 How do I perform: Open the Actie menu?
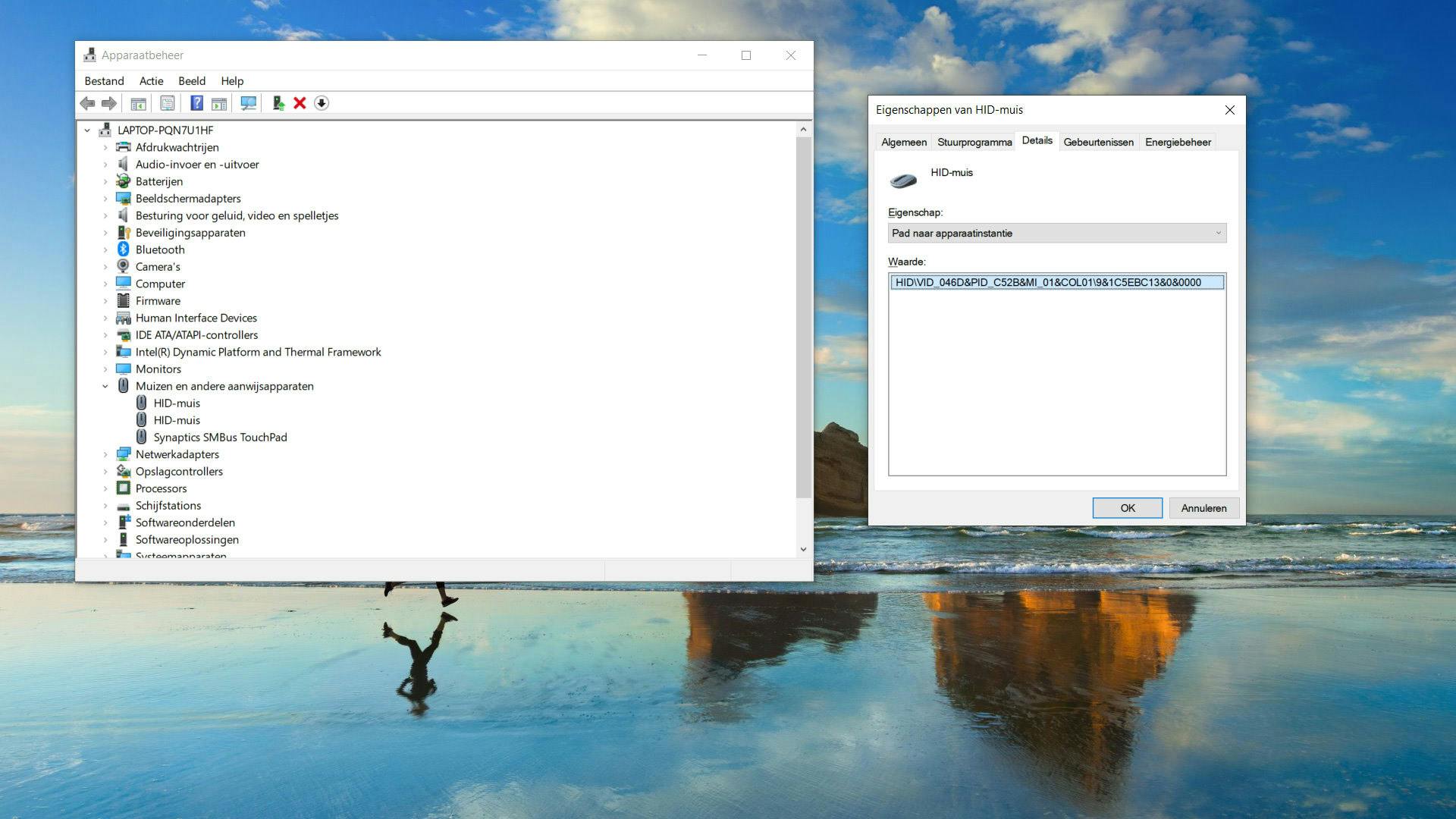coord(151,81)
